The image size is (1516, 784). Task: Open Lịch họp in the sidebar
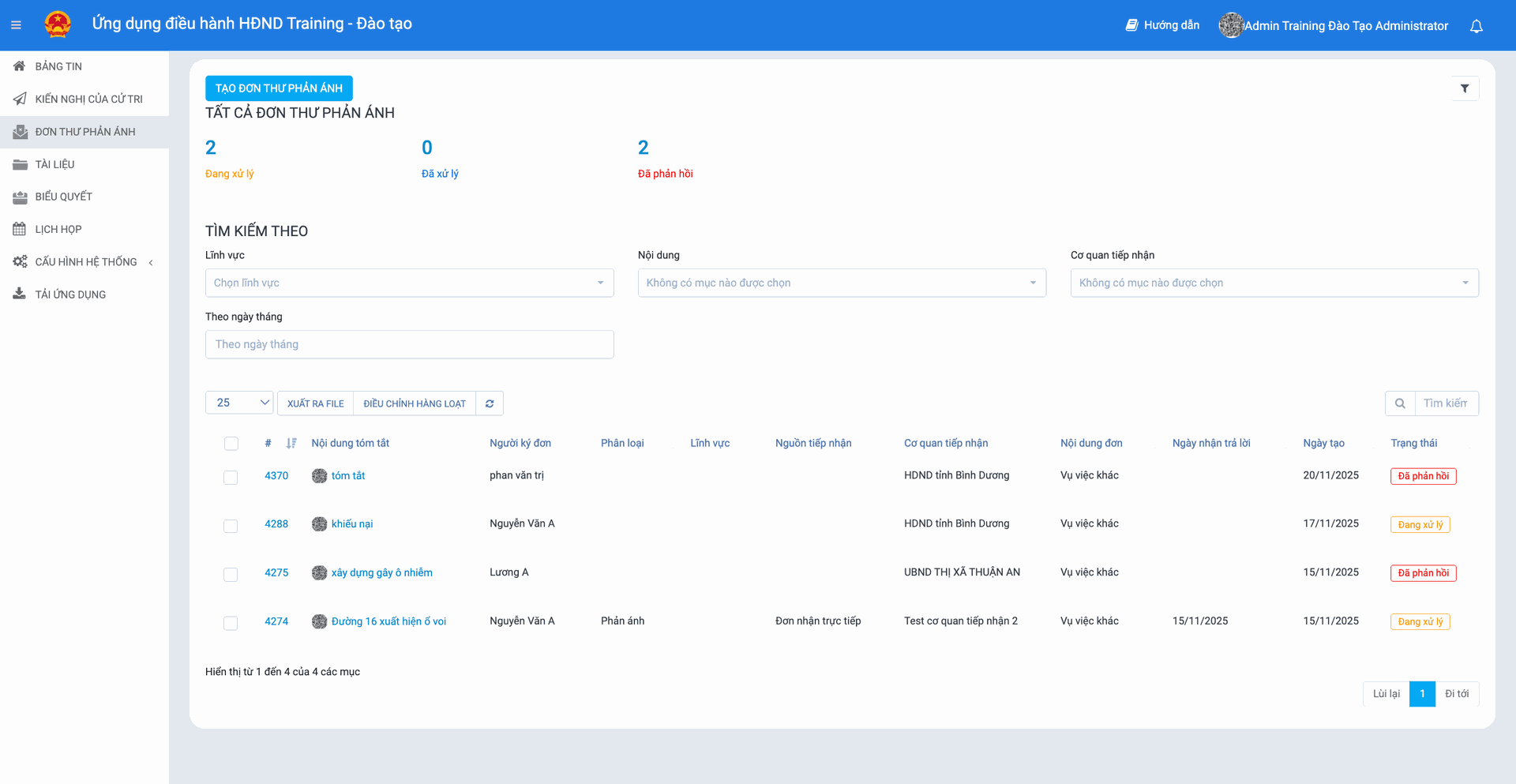58,229
